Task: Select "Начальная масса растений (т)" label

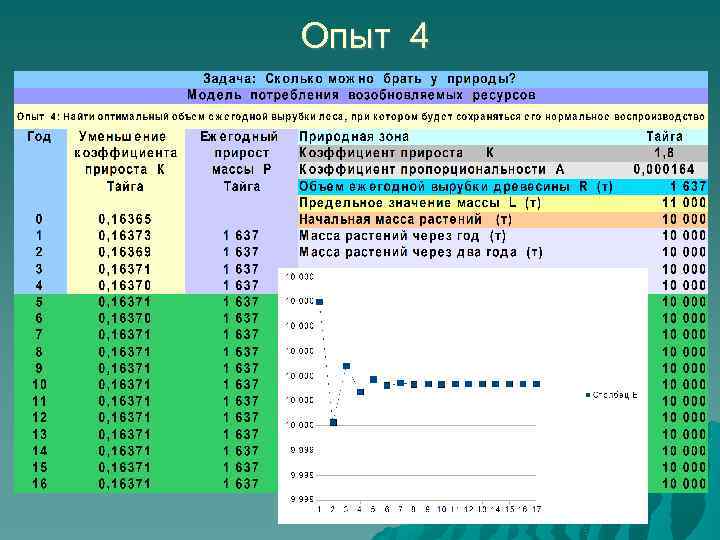Action: tap(405, 219)
